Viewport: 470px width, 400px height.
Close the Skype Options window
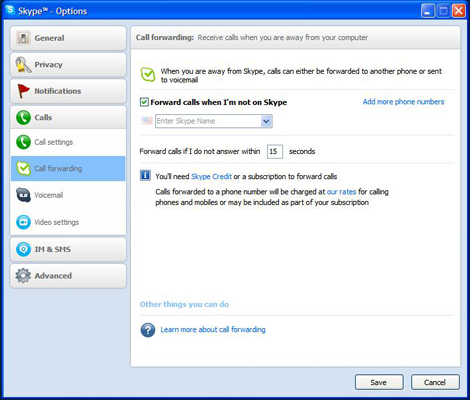459,11
